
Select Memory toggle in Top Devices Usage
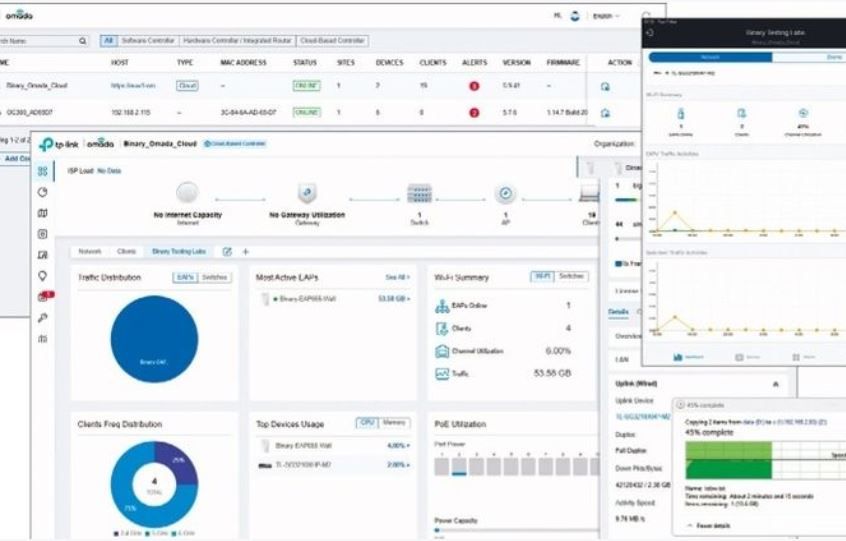tap(394, 422)
